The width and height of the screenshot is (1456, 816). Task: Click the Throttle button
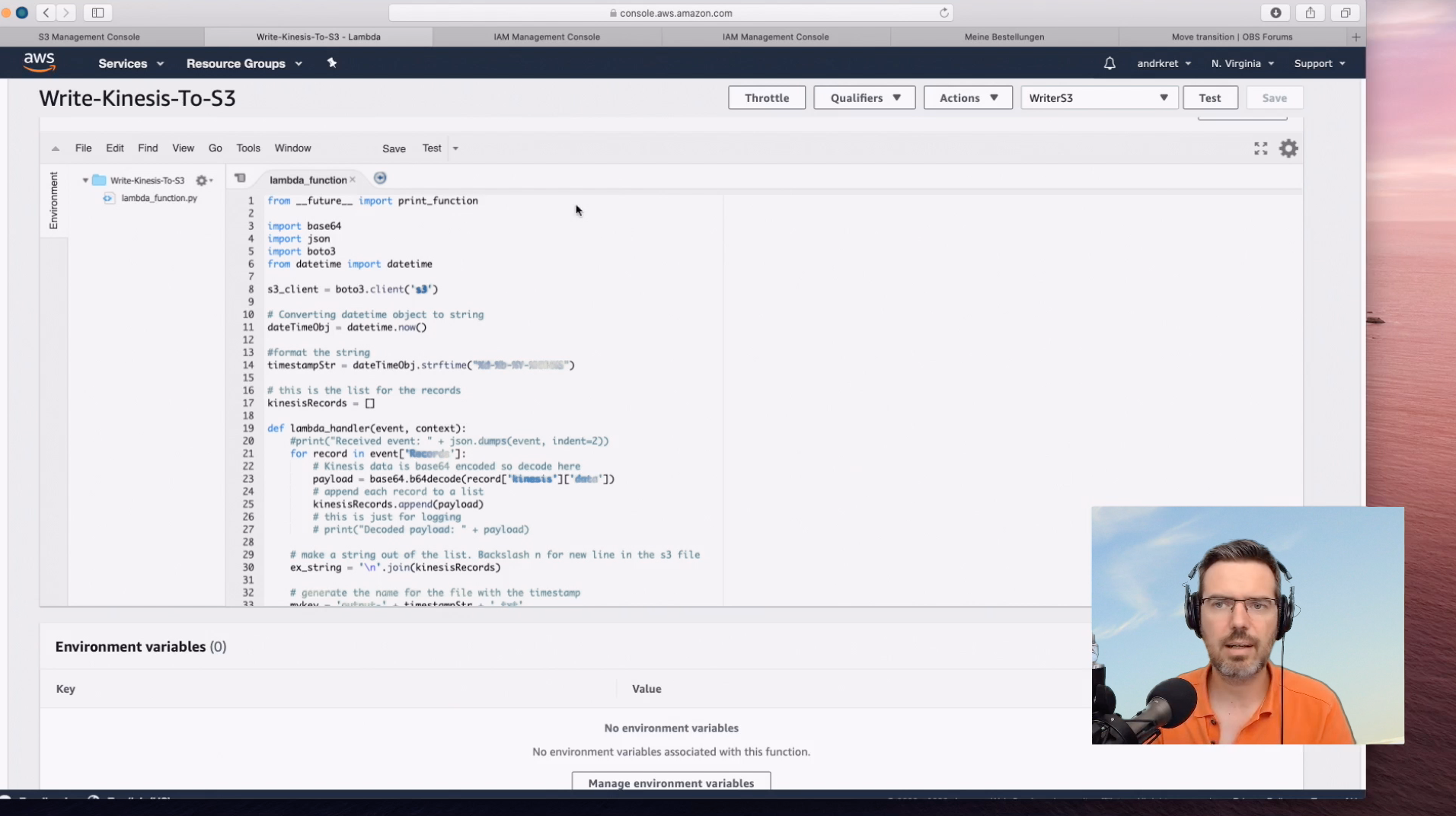pos(767,97)
